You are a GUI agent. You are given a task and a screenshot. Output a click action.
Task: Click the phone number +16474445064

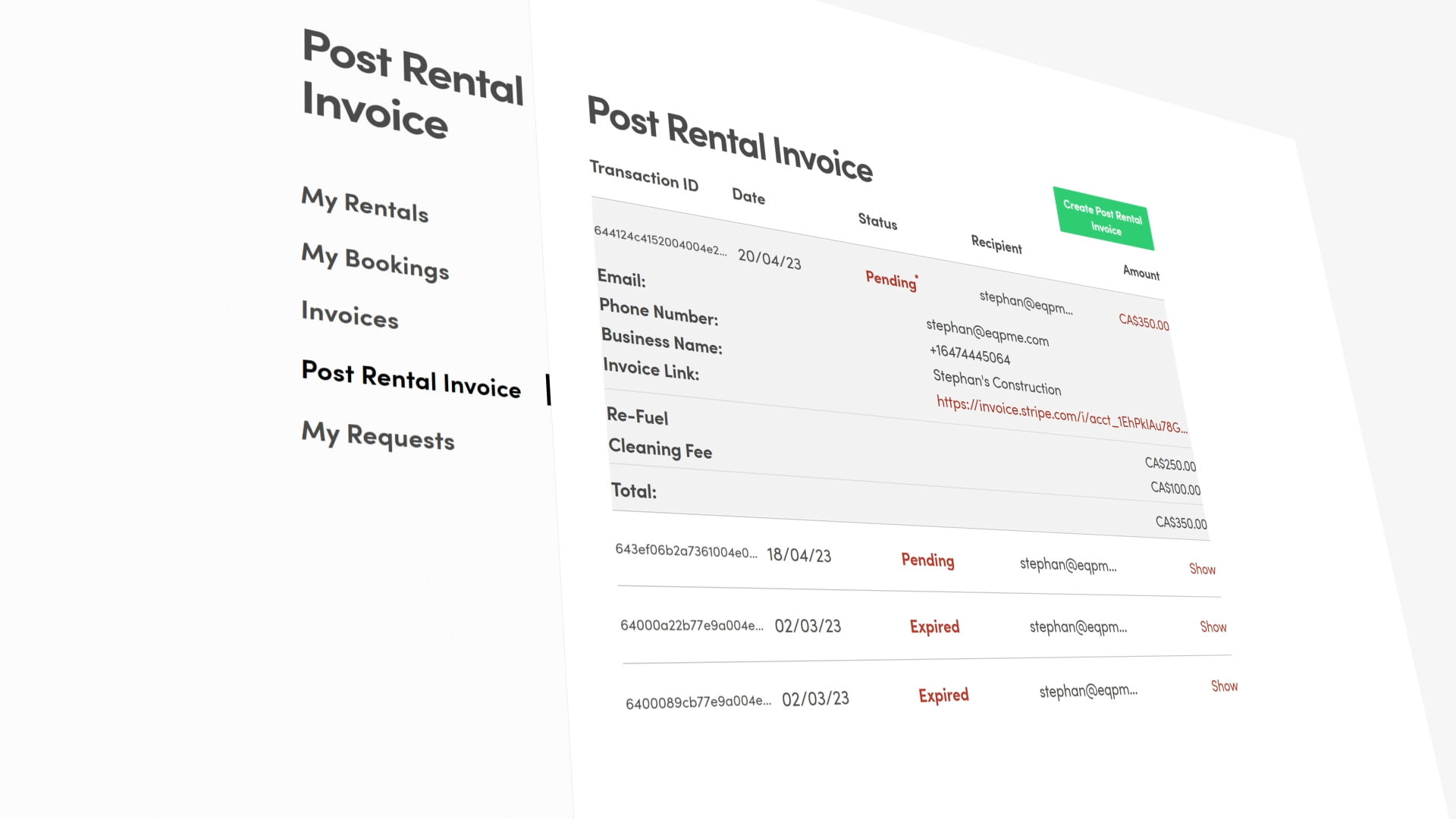(x=970, y=354)
